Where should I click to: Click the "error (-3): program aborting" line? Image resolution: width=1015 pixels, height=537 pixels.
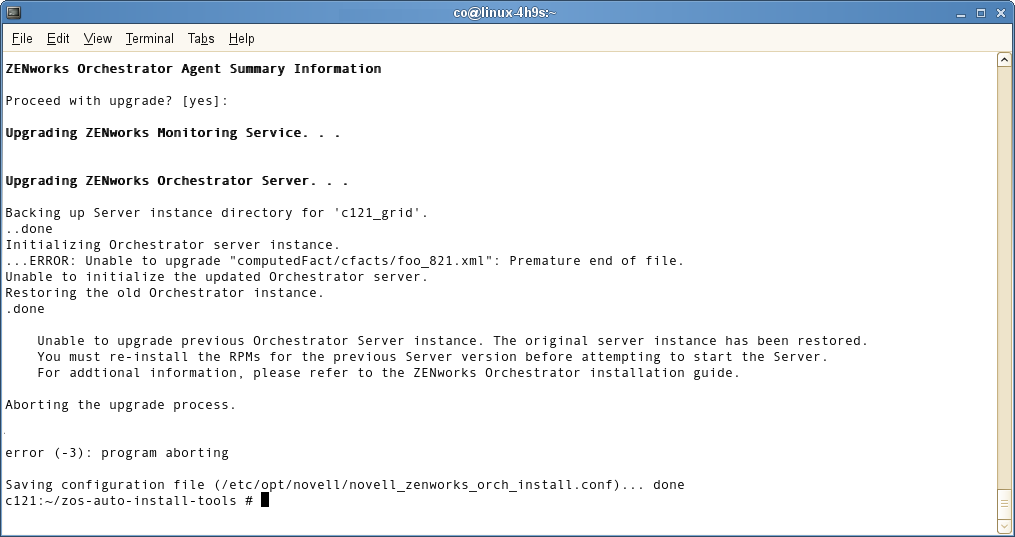[x=117, y=452]
